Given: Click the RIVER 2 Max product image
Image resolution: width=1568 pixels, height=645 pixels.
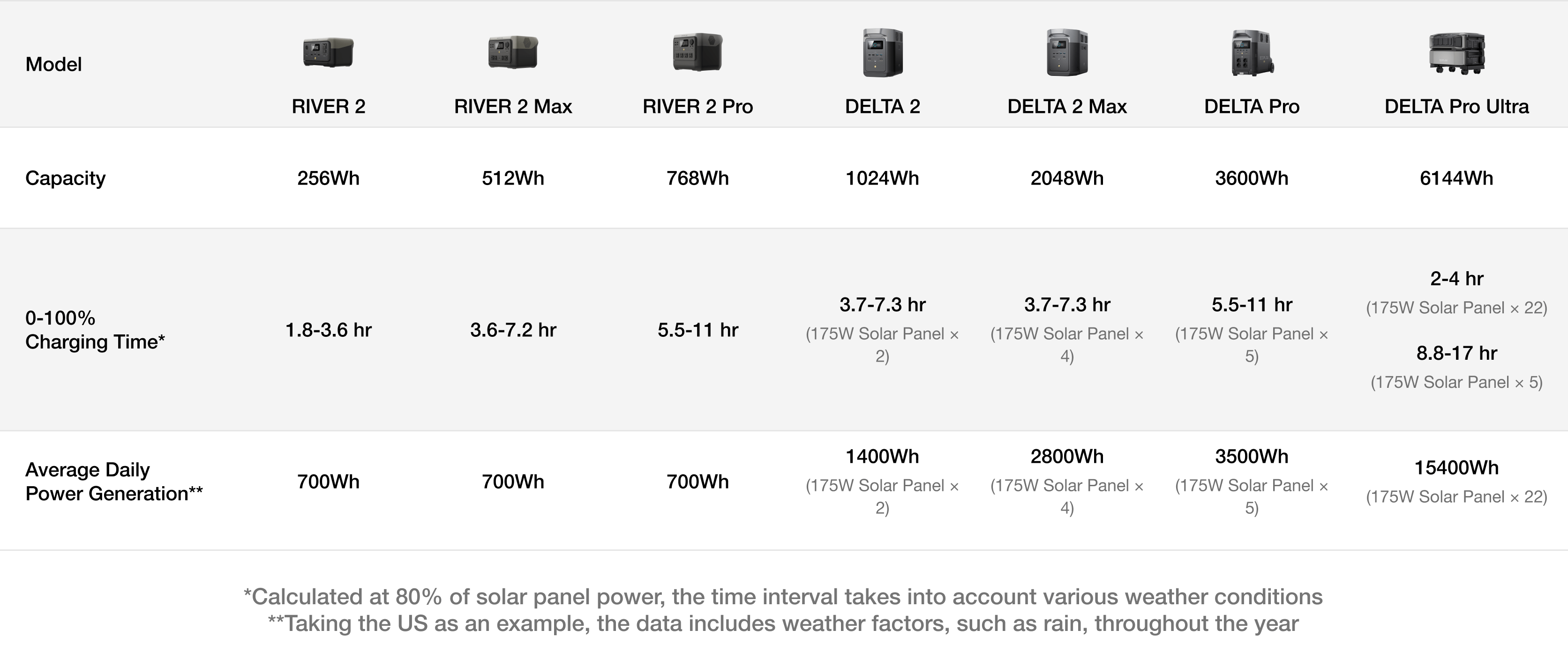Looking at the screenshot, I should 512,52.
